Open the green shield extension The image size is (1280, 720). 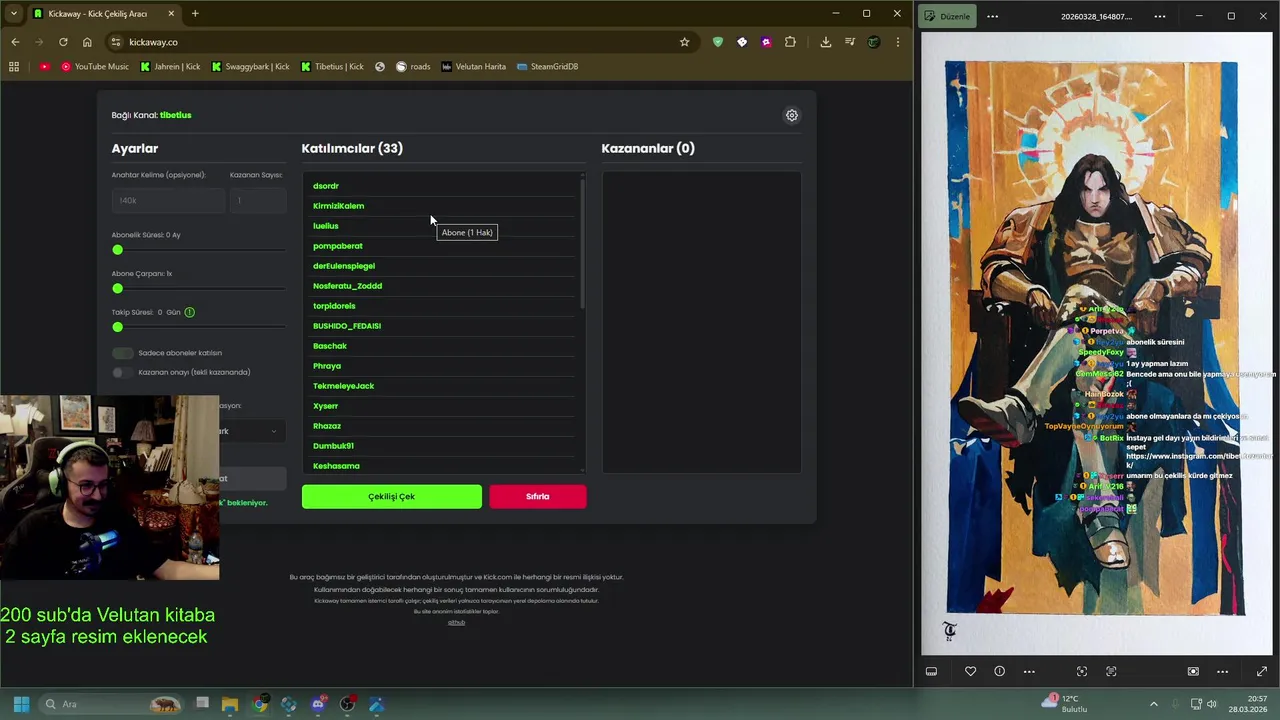tap(717, 42)
